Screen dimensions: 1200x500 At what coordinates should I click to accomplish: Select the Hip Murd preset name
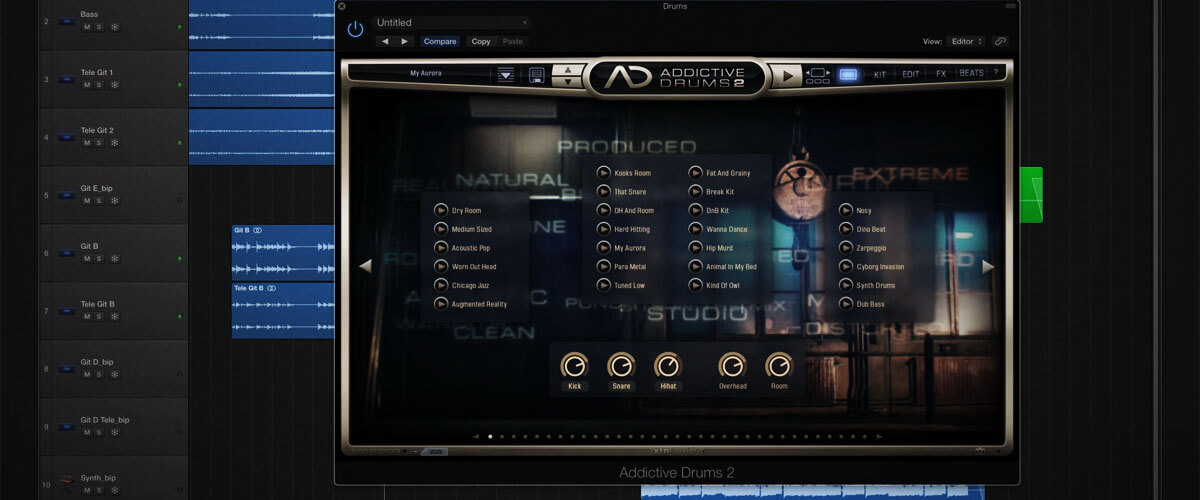(719, 248)
